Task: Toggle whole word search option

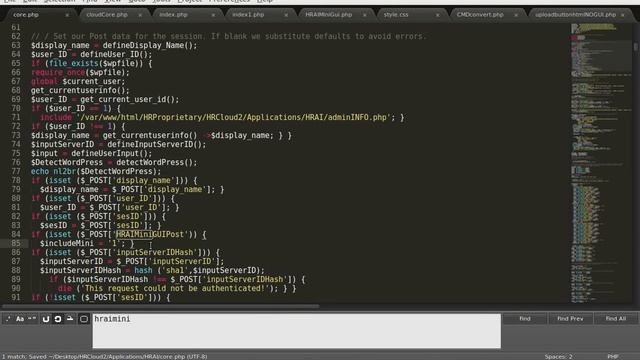Action: click(x=32, y=319)
